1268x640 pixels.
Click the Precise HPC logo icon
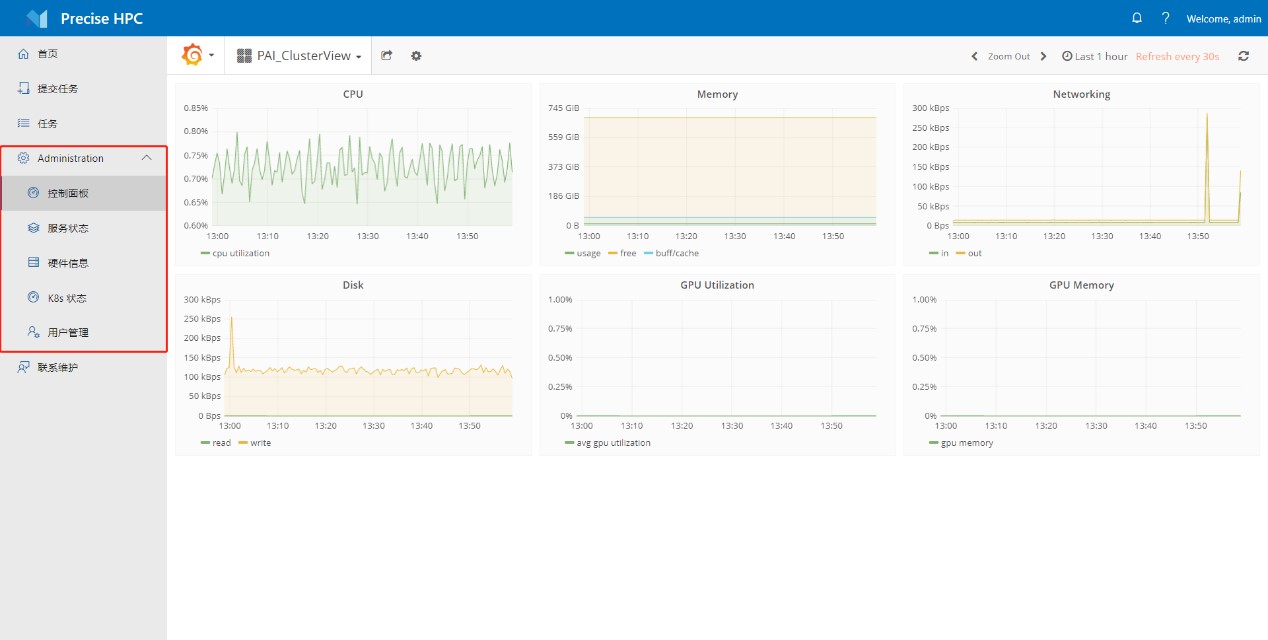click(x=37, y=18)
